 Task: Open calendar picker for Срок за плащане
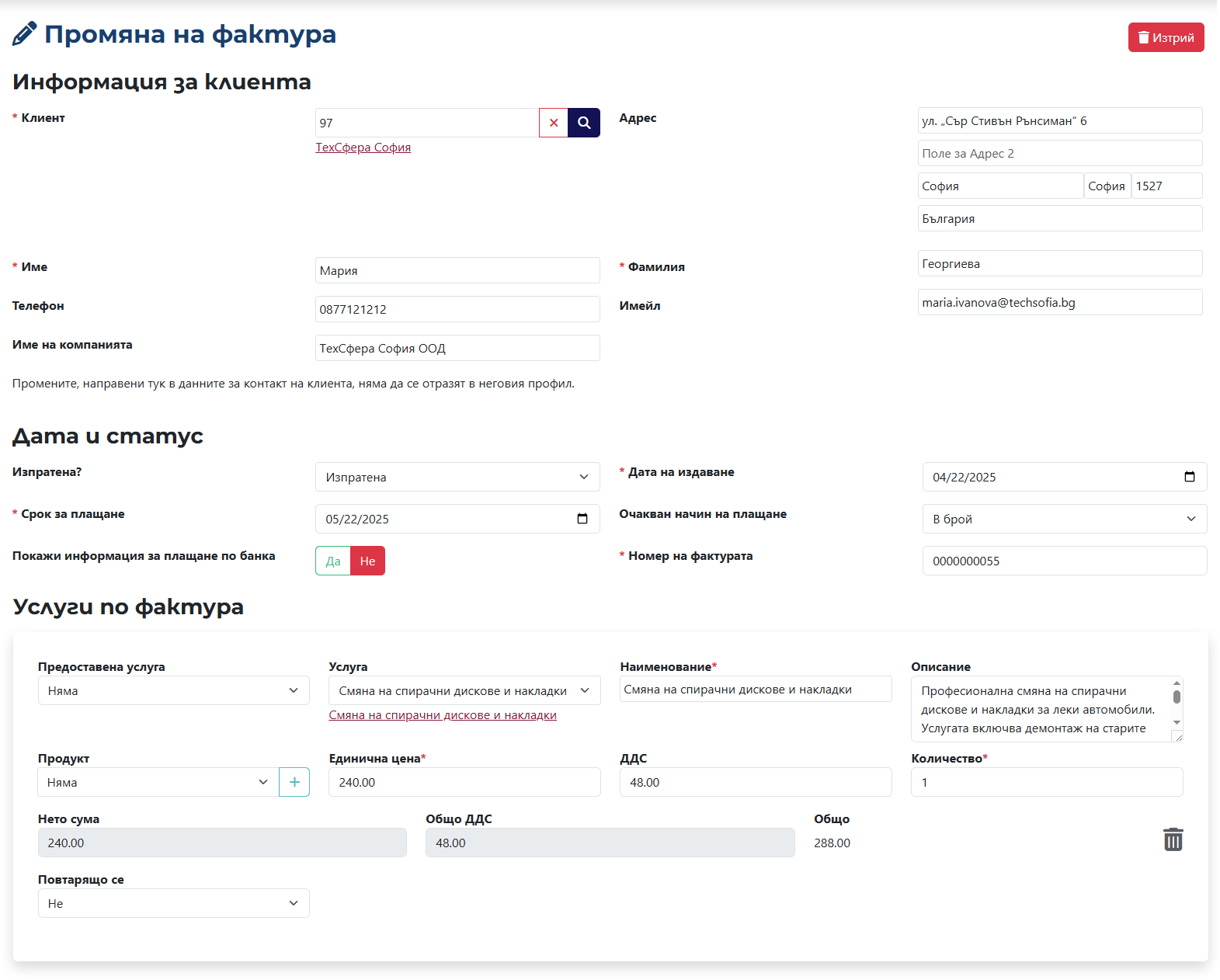point(582,519)
